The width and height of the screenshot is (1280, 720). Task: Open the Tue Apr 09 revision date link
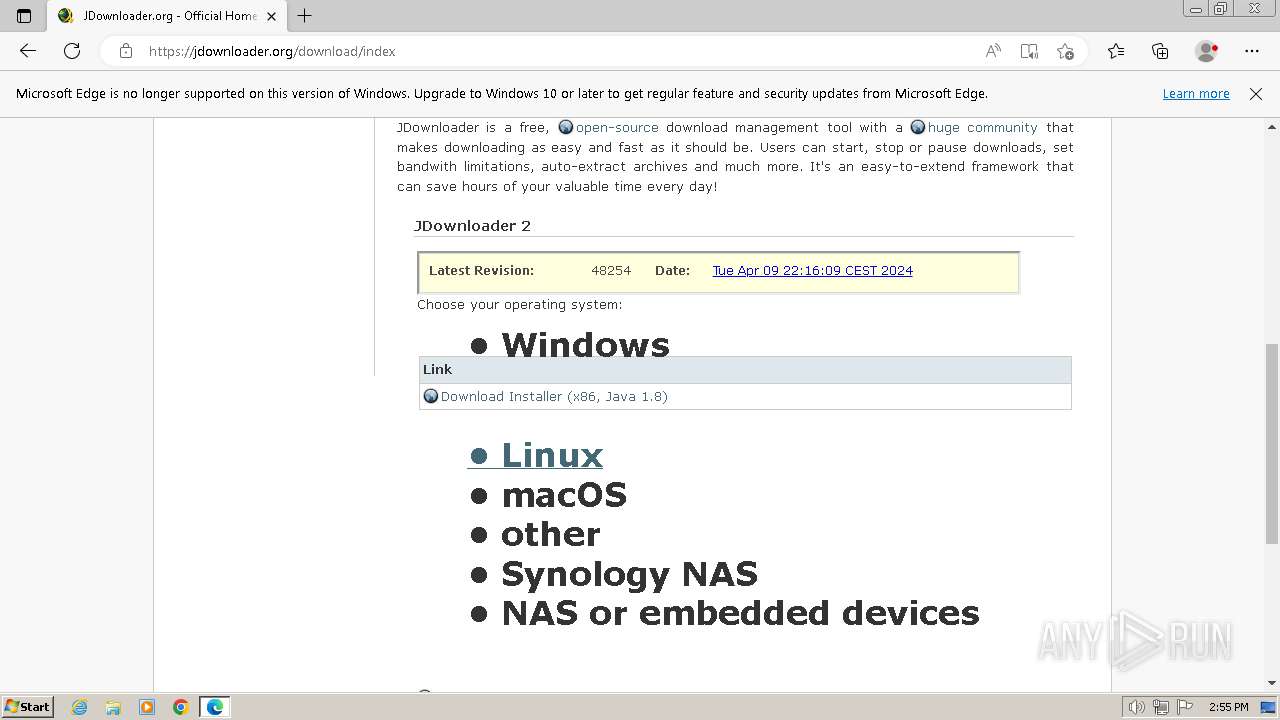click(x=812, y=271)
